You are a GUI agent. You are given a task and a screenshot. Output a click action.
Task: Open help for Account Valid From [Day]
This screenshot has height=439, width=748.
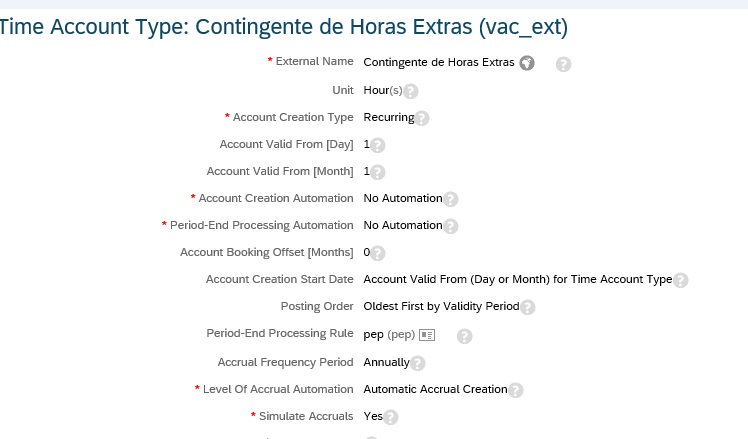(x=377, y=145)
